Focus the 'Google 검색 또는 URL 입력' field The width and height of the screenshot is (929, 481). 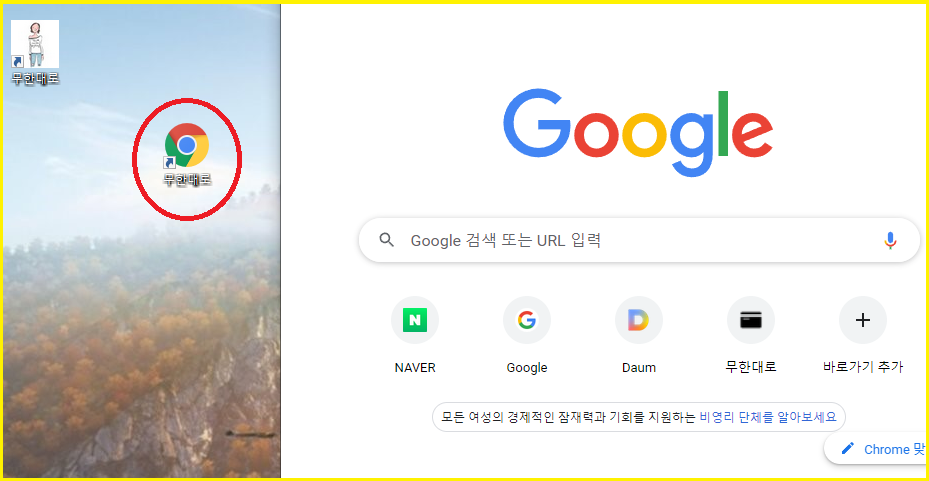[x=639, y=240]
